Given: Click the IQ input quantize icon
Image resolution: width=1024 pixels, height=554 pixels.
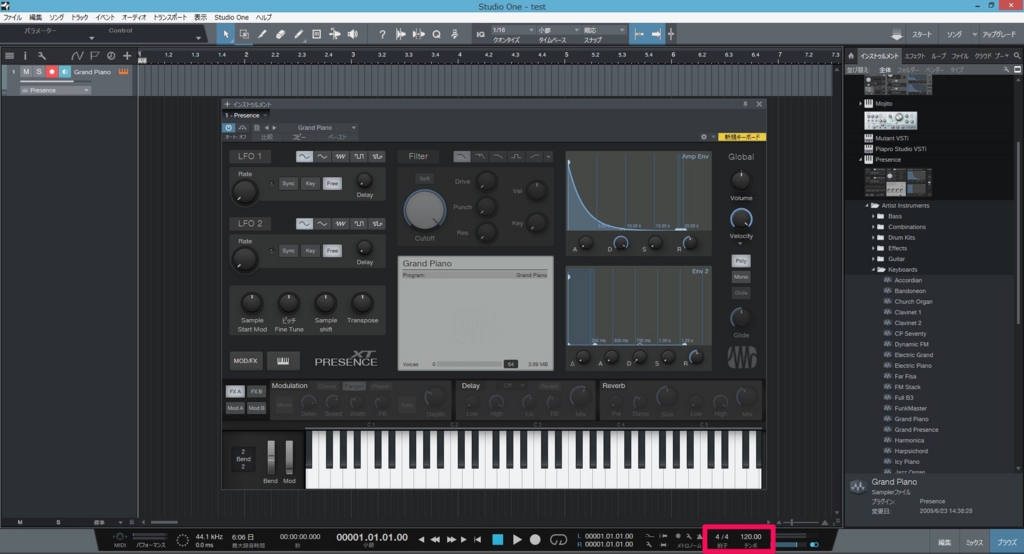Looking at the screenshot, I should 481,35.
